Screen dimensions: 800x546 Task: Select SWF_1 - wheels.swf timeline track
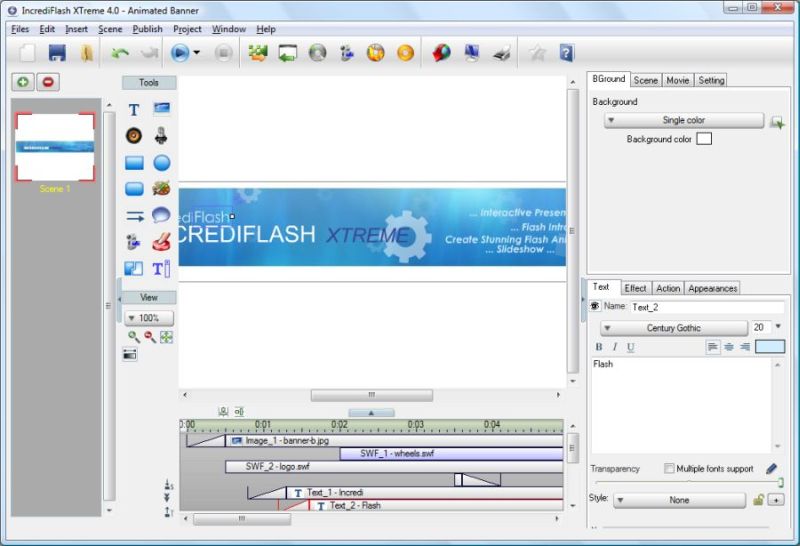451,454
